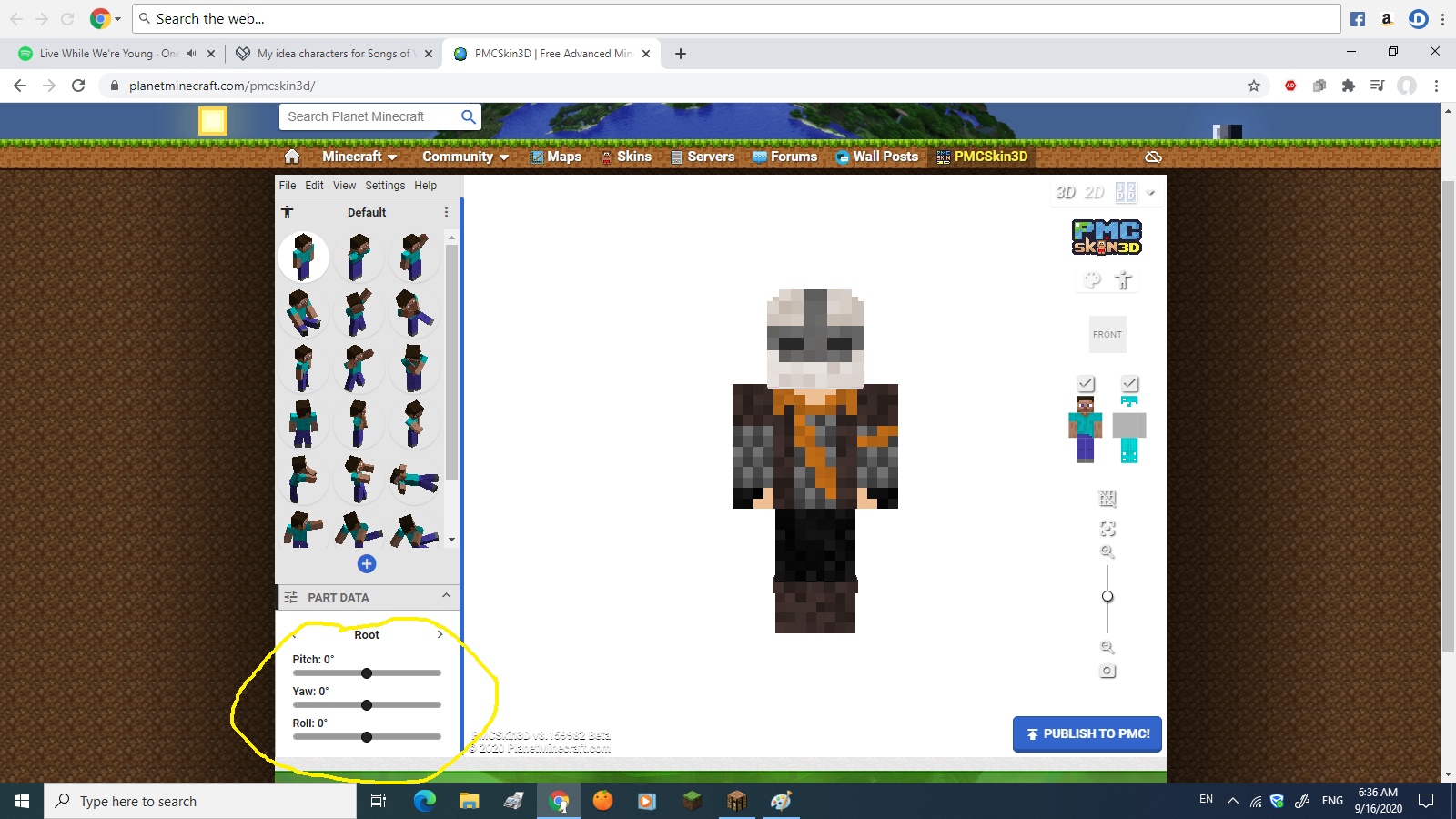Switch to 3D view mode
The height and width of the screenshot is (819, 1456).
(1066, 192)
